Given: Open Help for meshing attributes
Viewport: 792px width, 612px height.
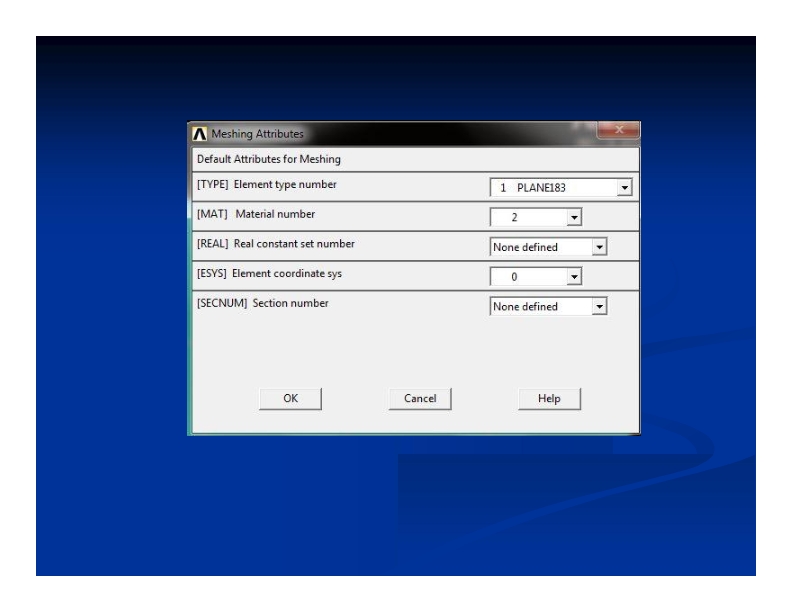Looking at the screenshot, I should (549, 398).
